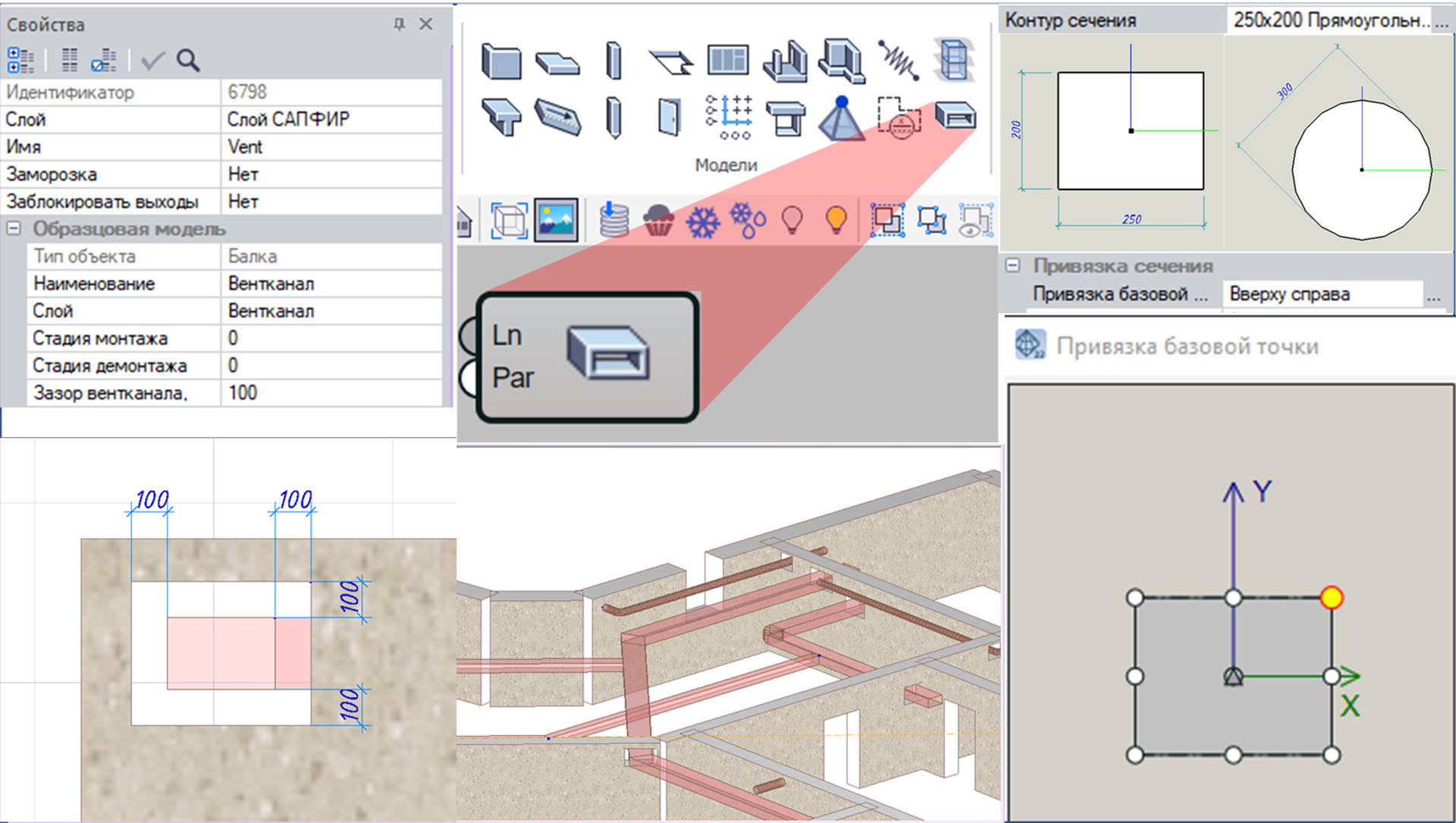Select the spring element icon
Image resolution: width=1456 pixels, height=823 pixels.
(899, 60)
